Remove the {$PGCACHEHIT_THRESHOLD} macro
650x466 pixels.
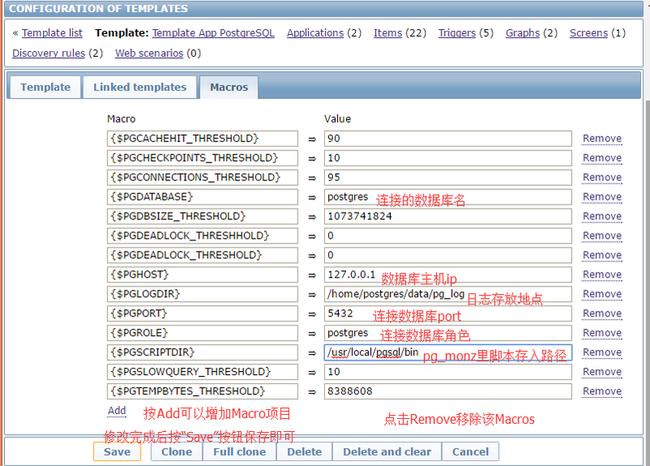coord(602,139)
